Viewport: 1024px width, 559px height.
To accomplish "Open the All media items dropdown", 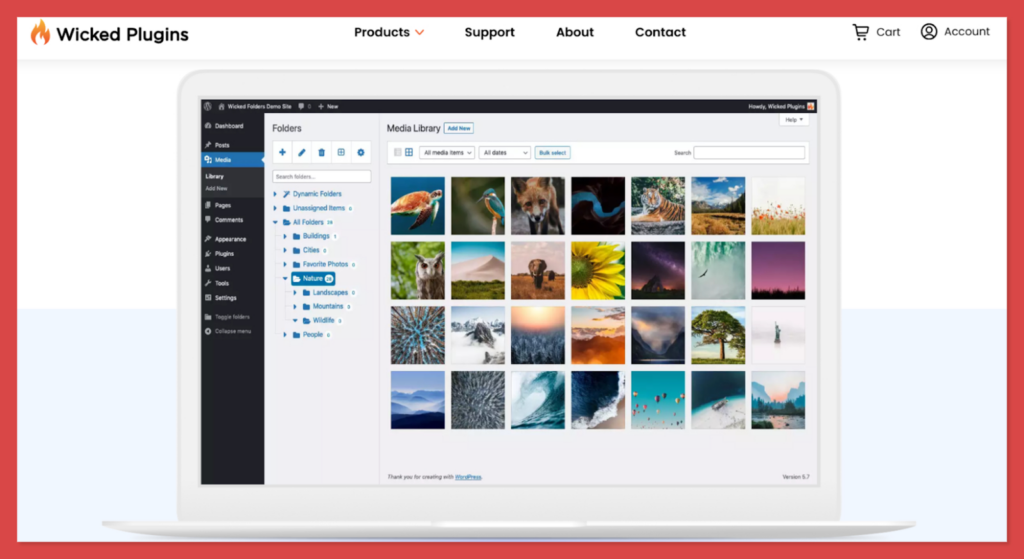I will tap(447, 152).
